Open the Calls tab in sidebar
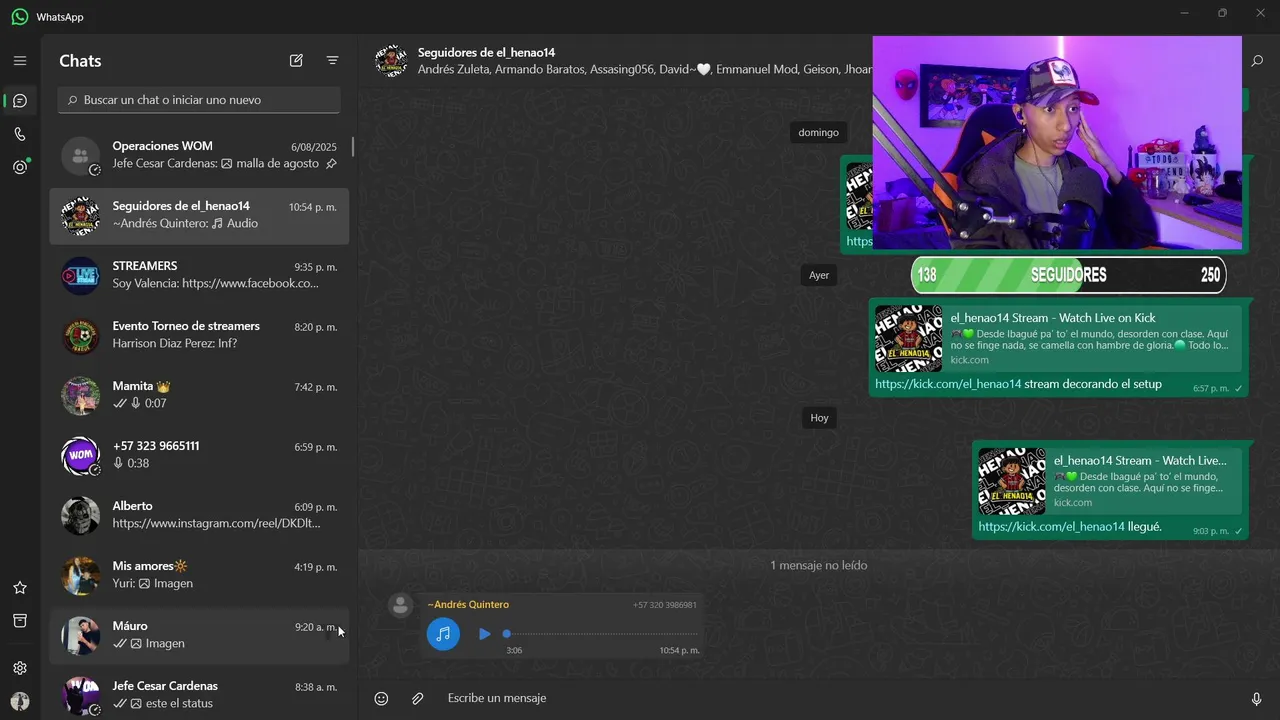 pyautogui.click(x=20, y=134)
